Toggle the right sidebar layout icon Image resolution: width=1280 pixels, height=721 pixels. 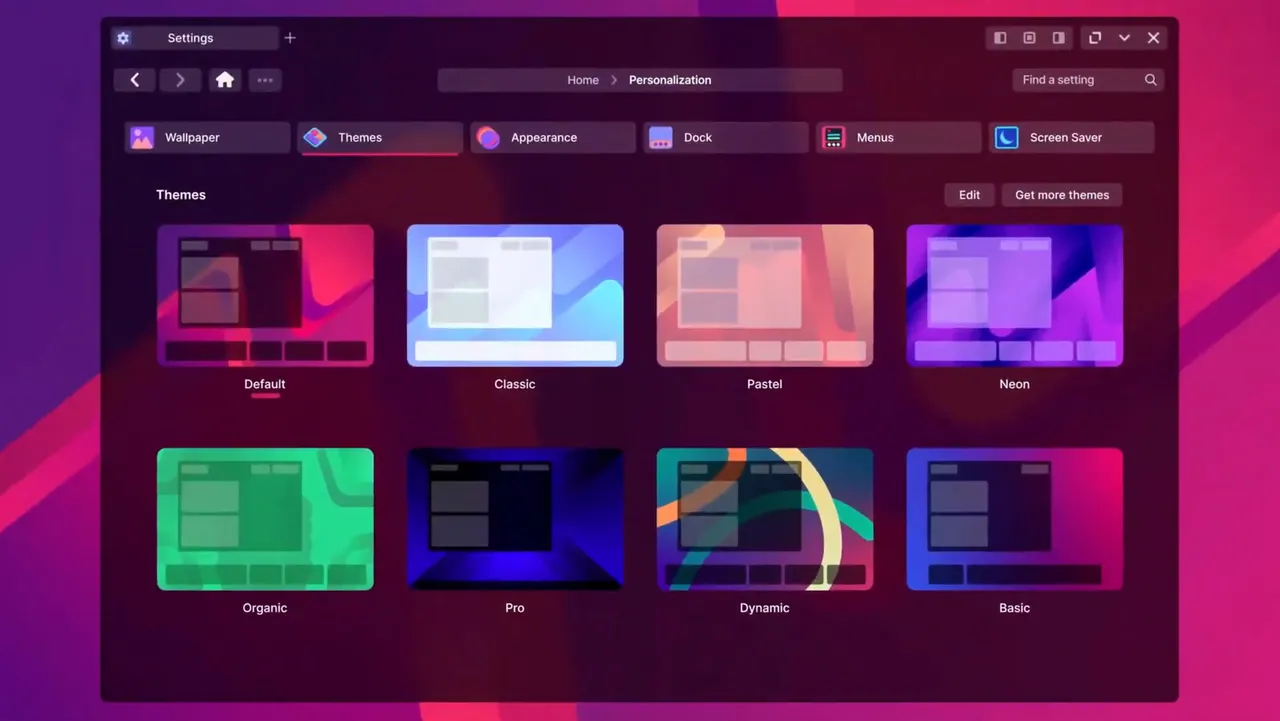1058,38
